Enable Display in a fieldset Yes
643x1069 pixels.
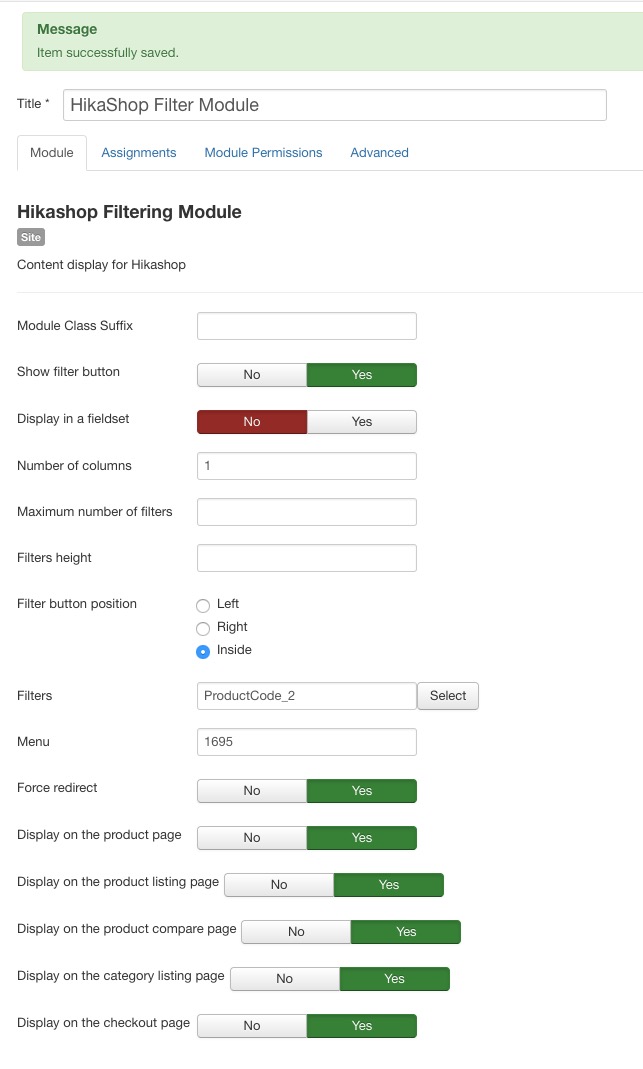361,422
